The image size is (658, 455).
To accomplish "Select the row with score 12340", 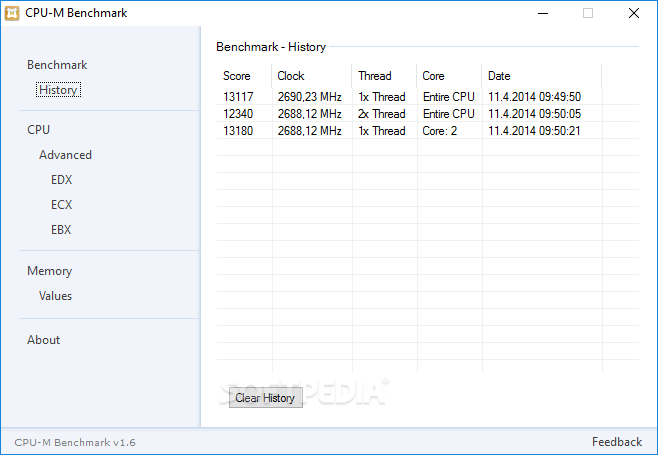I will point(428,114).
